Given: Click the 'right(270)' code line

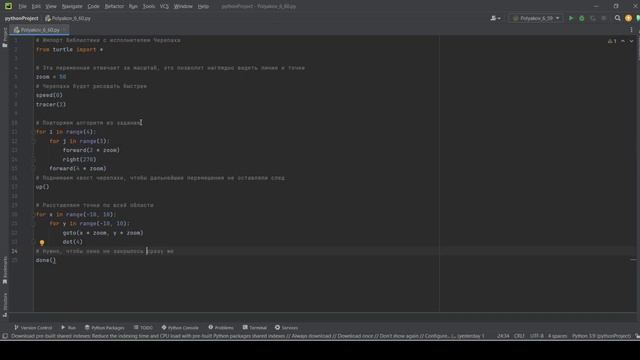Looking at the screenshot, I should tap(79, 160).
